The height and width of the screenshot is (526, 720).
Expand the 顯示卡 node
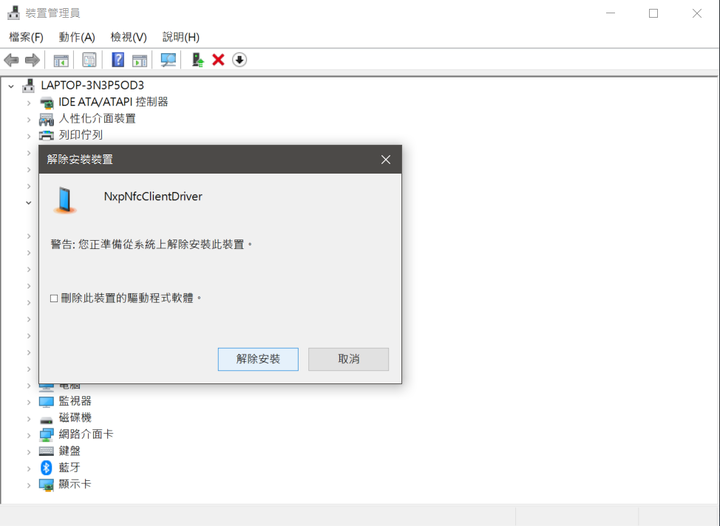tap(28, 485)
